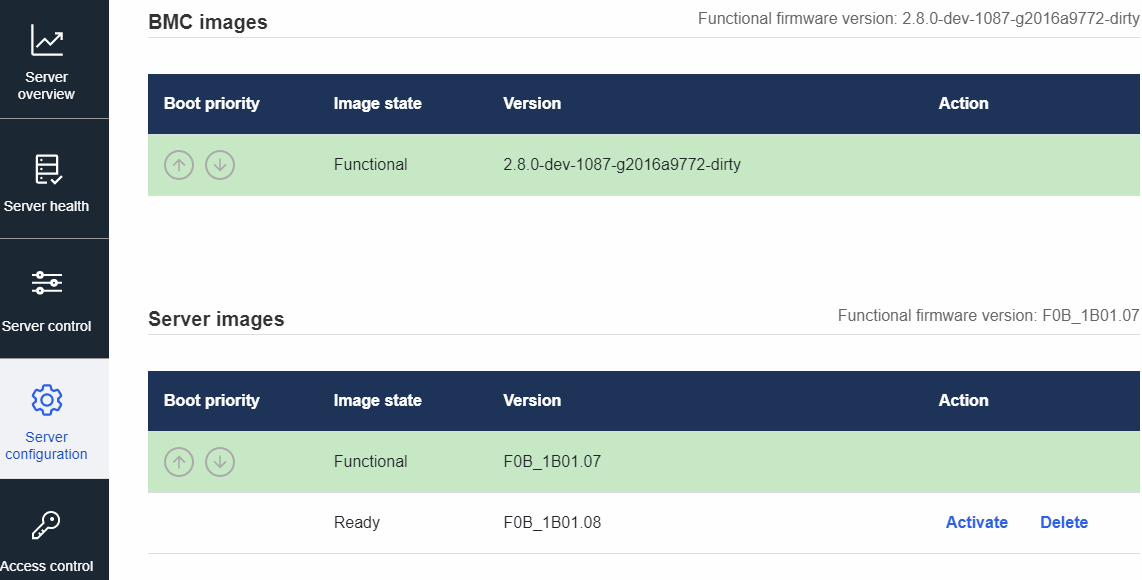Delete the F0B_1B01.08 server image
Image resolution: width=1142 pixels, height=580 pixels.
(x=1063, y=522)
